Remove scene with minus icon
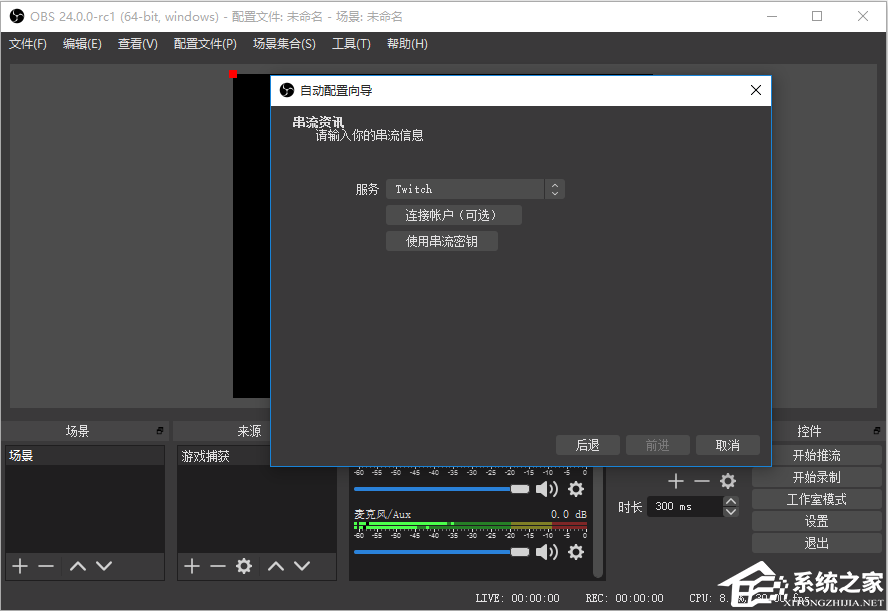Screen dimensions: 888x611 tap(46, 566)
